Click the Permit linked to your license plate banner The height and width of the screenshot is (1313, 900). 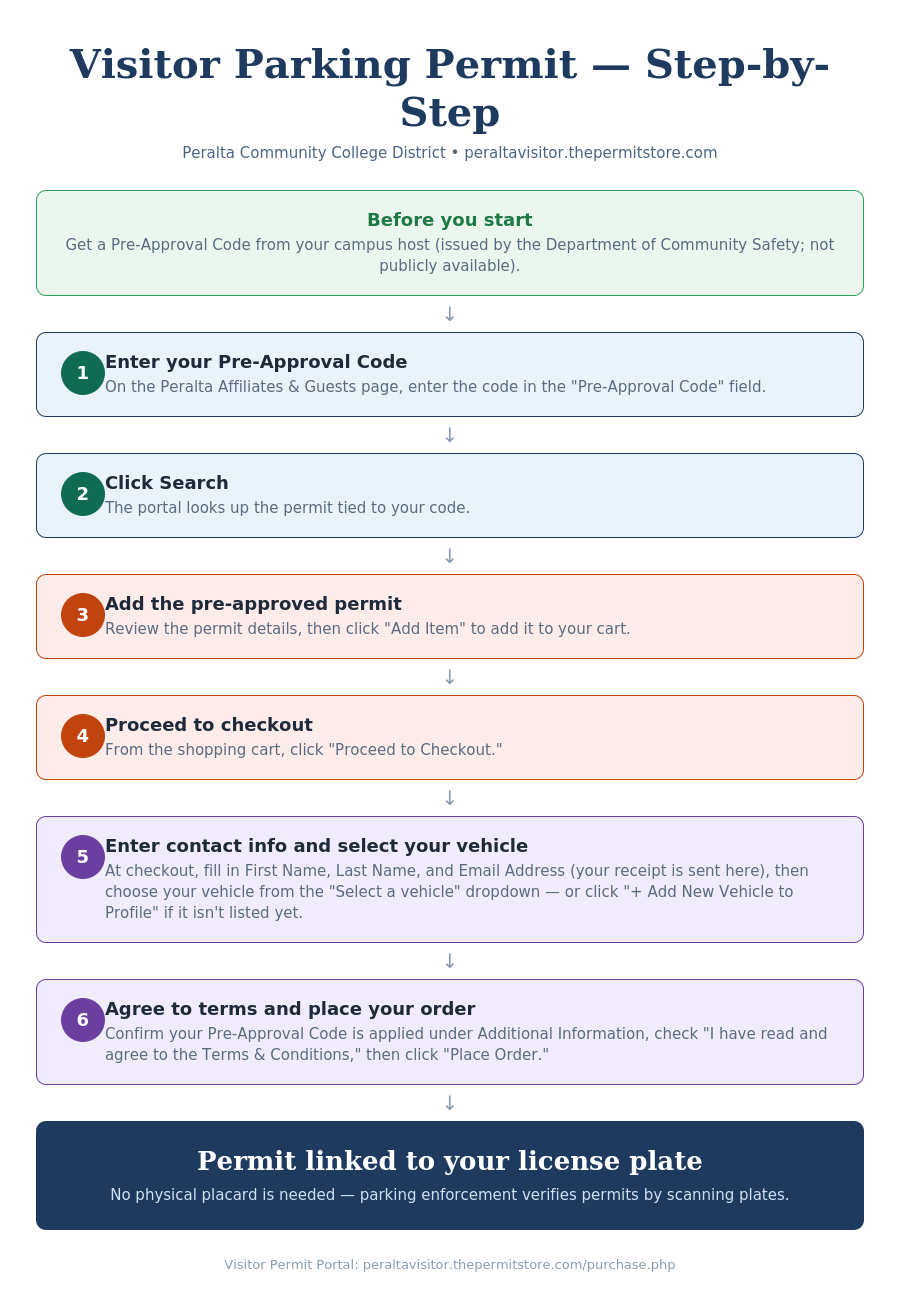(x=450, y=1175)
